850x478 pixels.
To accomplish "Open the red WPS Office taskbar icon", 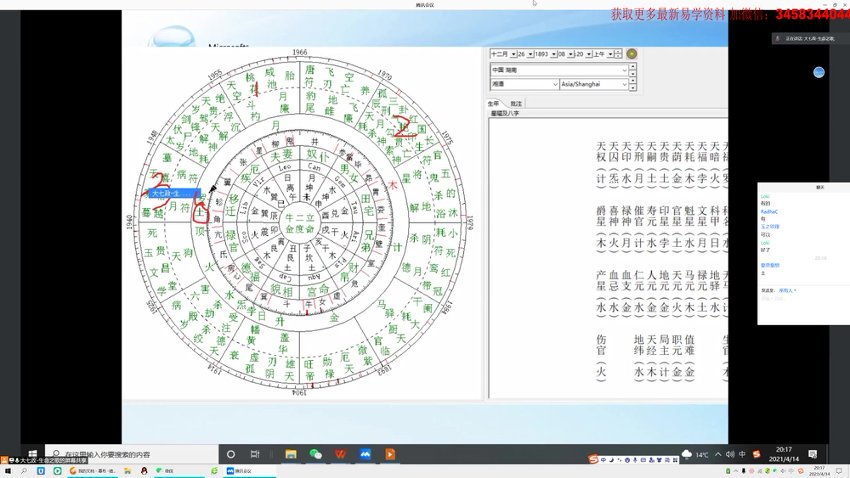I will point(340,454).
